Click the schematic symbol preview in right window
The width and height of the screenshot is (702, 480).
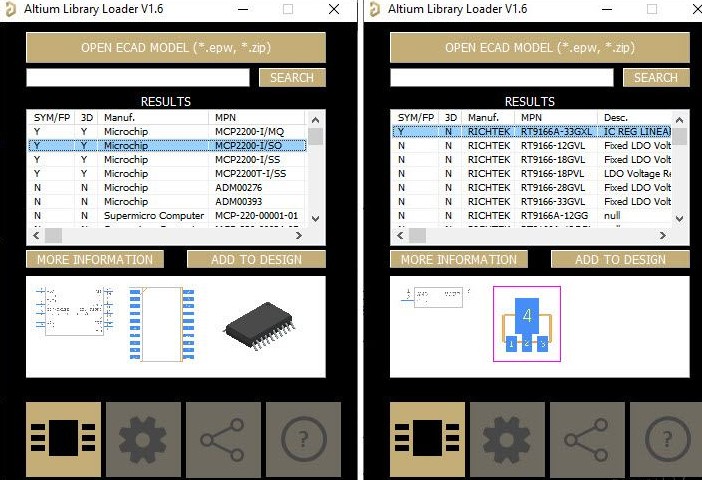point(435,298)
